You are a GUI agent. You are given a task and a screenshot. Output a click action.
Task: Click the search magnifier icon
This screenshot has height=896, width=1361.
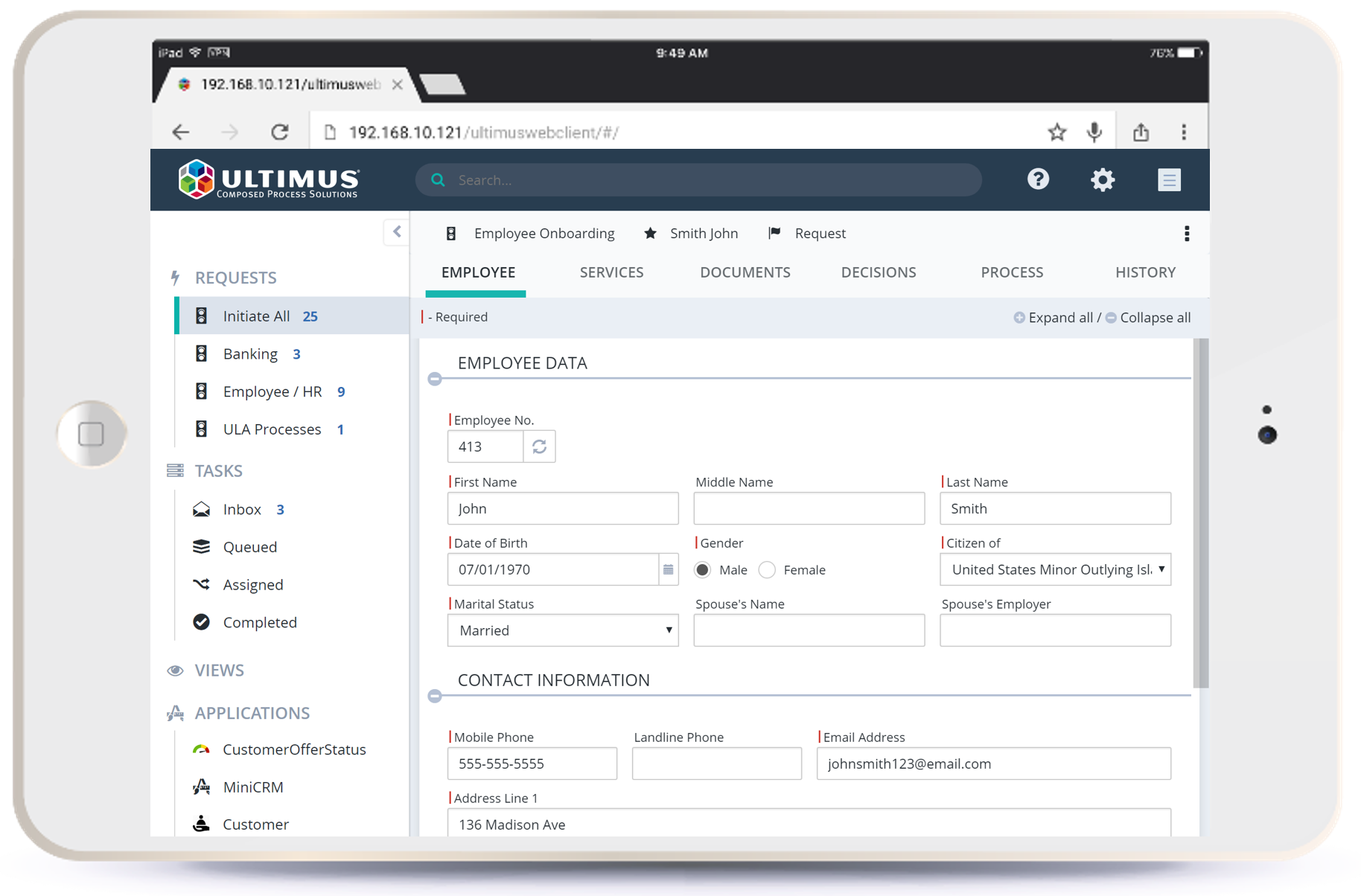click(x=438, y=180)
